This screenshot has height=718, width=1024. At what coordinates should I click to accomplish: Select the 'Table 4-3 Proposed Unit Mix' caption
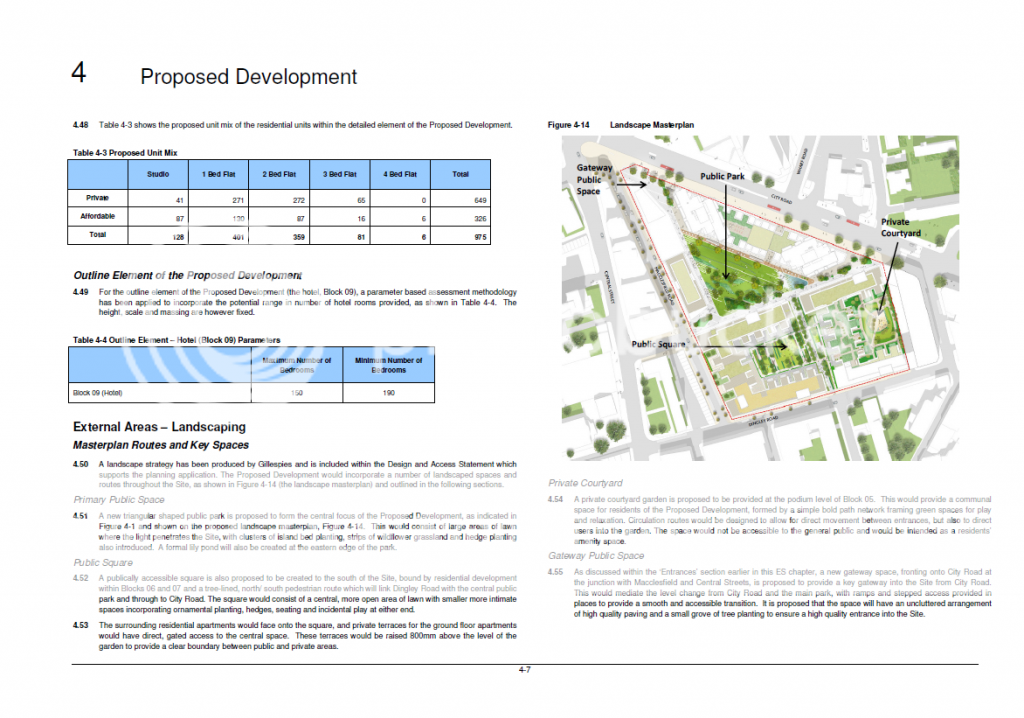(x=125, y=153)
